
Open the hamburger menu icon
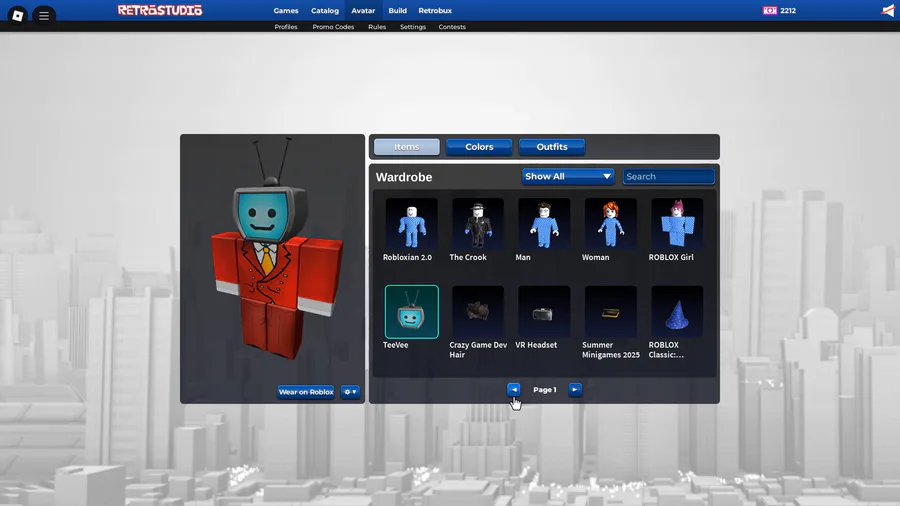tap(44, 15)
